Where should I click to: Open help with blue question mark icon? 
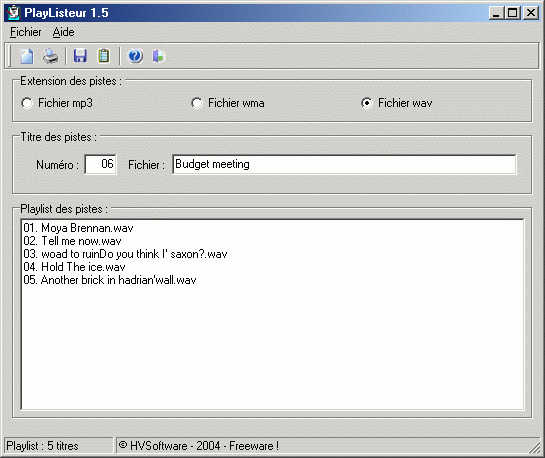pyautogui.click(x=135, y=56)
